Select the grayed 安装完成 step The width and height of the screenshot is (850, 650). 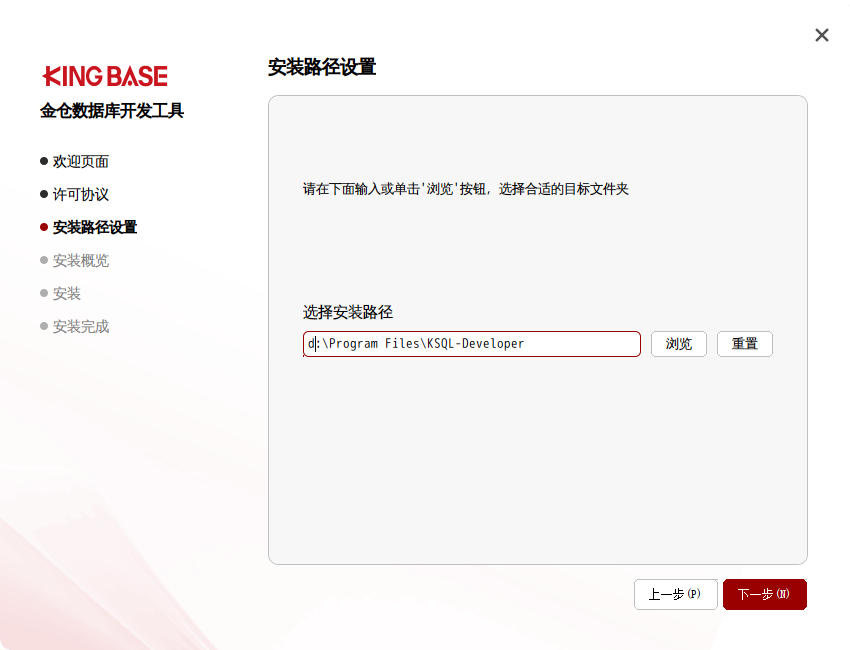[80, 326]
